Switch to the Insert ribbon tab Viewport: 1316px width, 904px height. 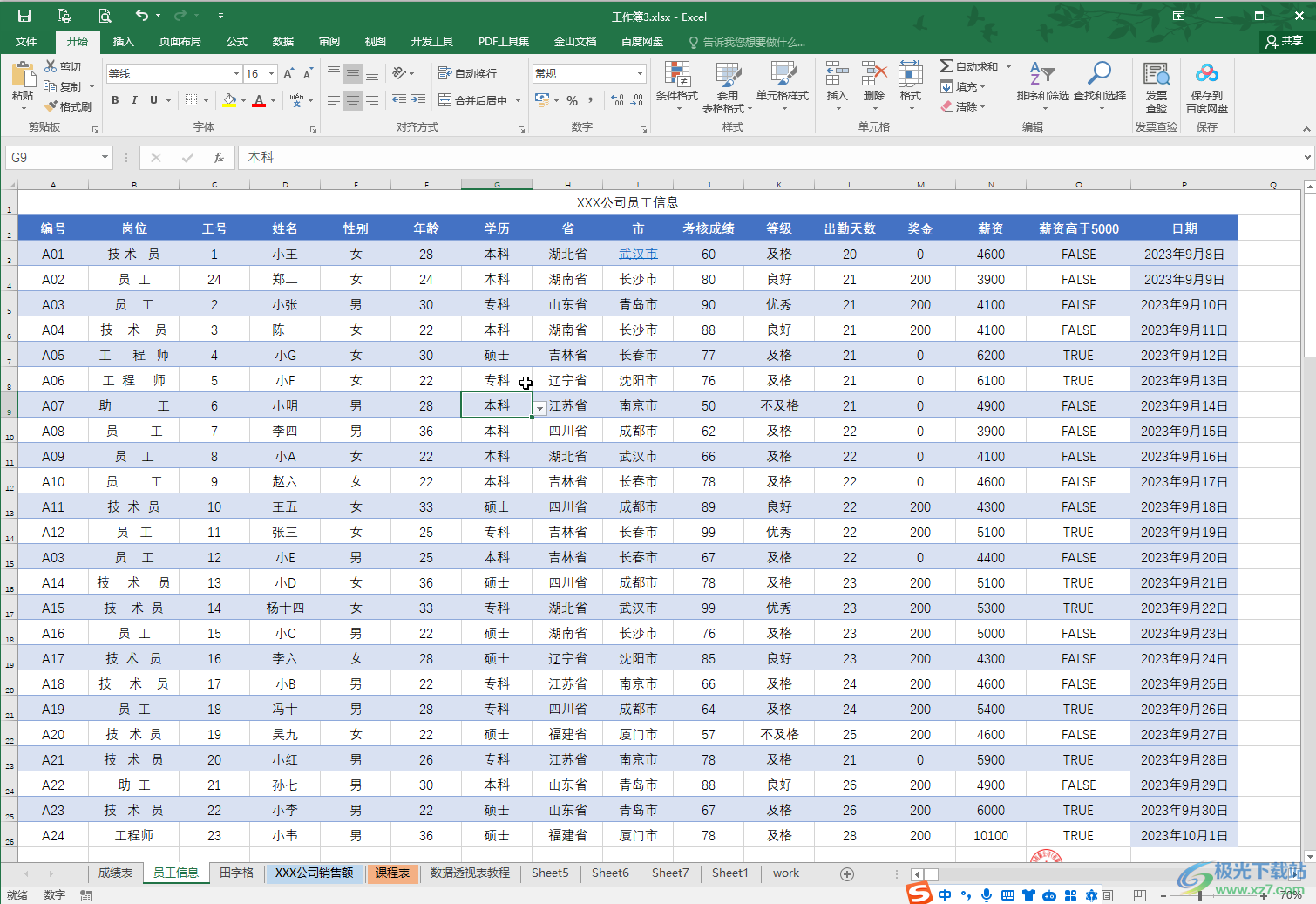click(x=124, y=41)
